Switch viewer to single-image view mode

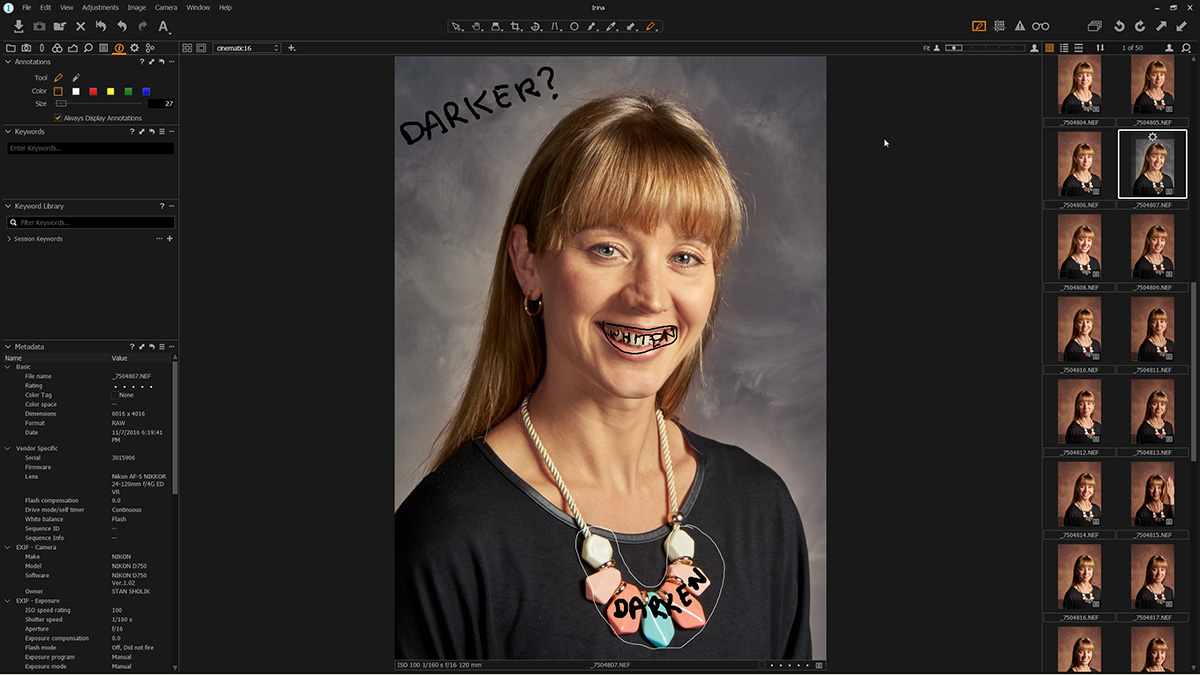pyautogui.click(x=201, y=47)
